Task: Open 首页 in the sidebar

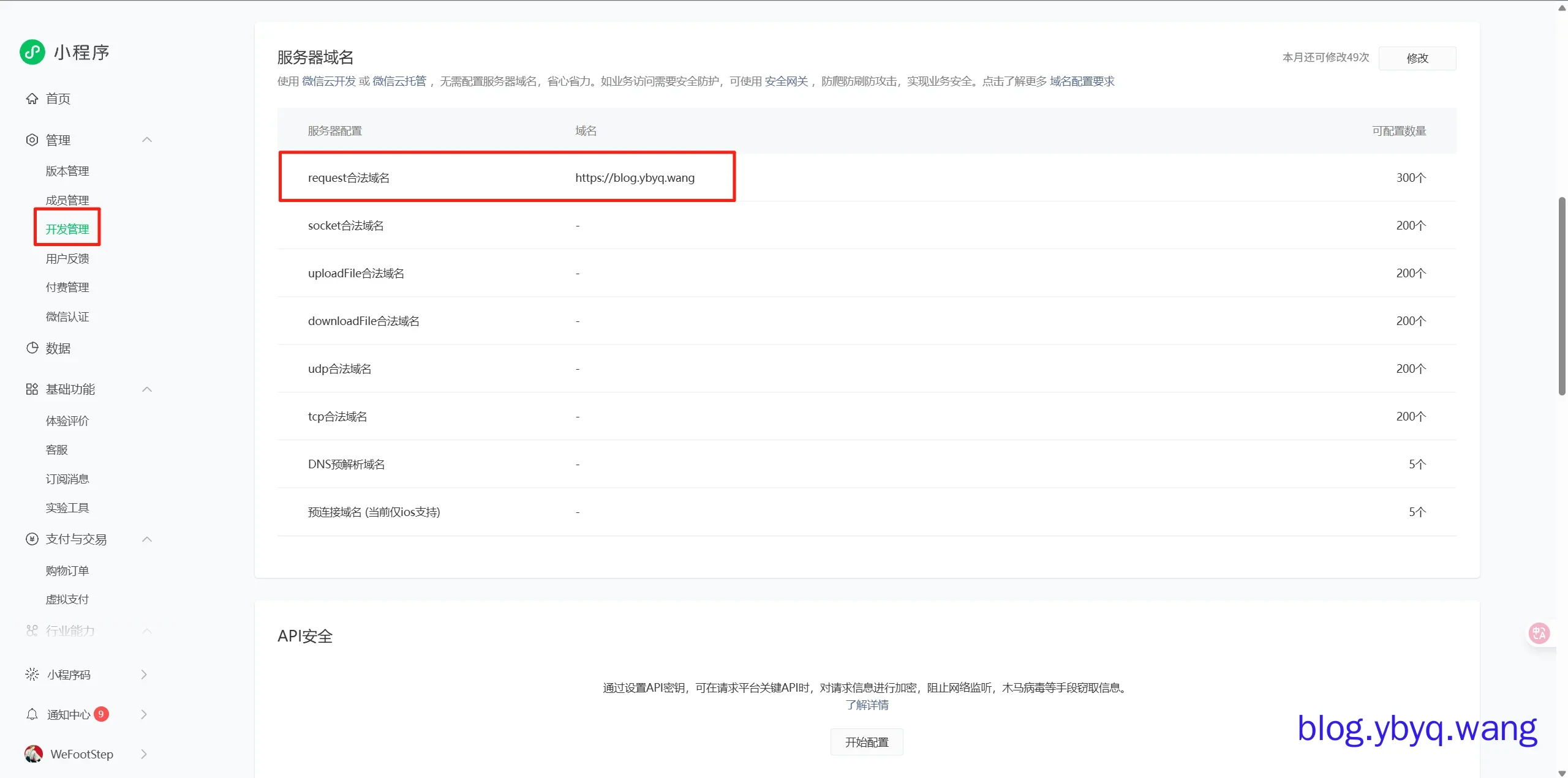Action: coord(58,99)
